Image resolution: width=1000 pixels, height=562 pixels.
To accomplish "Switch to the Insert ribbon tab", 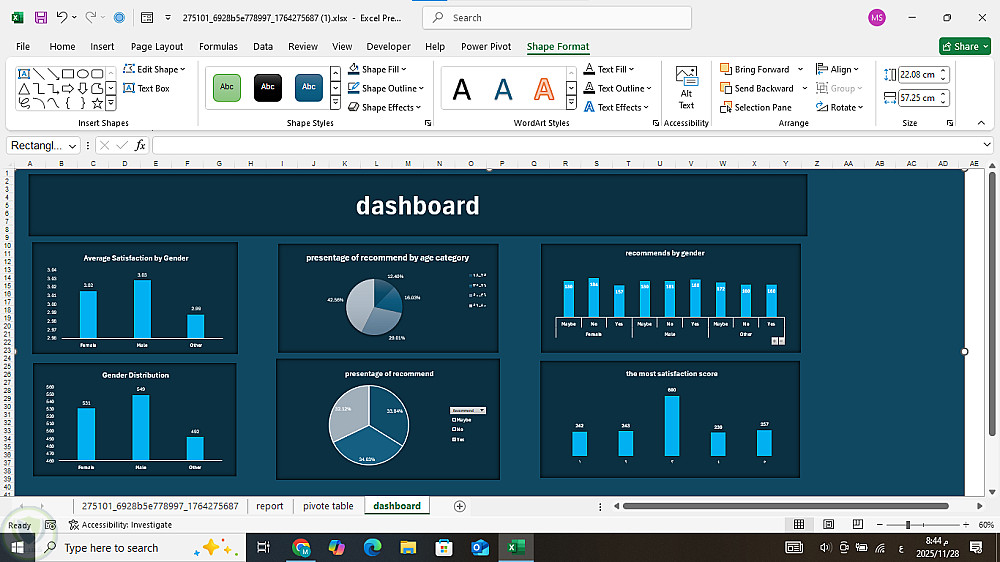I will (x=102, y=47).
